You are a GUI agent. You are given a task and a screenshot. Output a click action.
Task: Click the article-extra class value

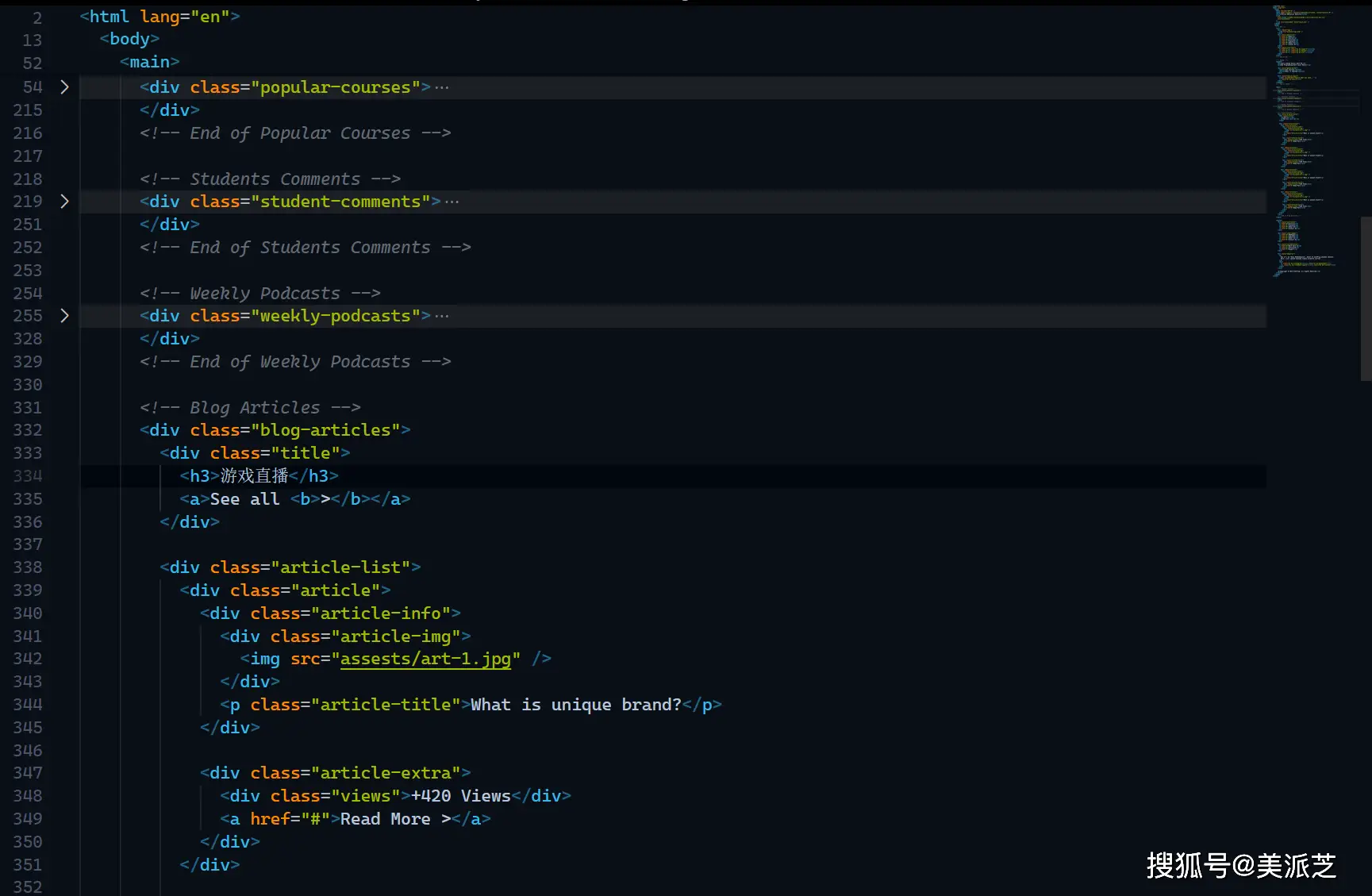click(x=386, y=773)
